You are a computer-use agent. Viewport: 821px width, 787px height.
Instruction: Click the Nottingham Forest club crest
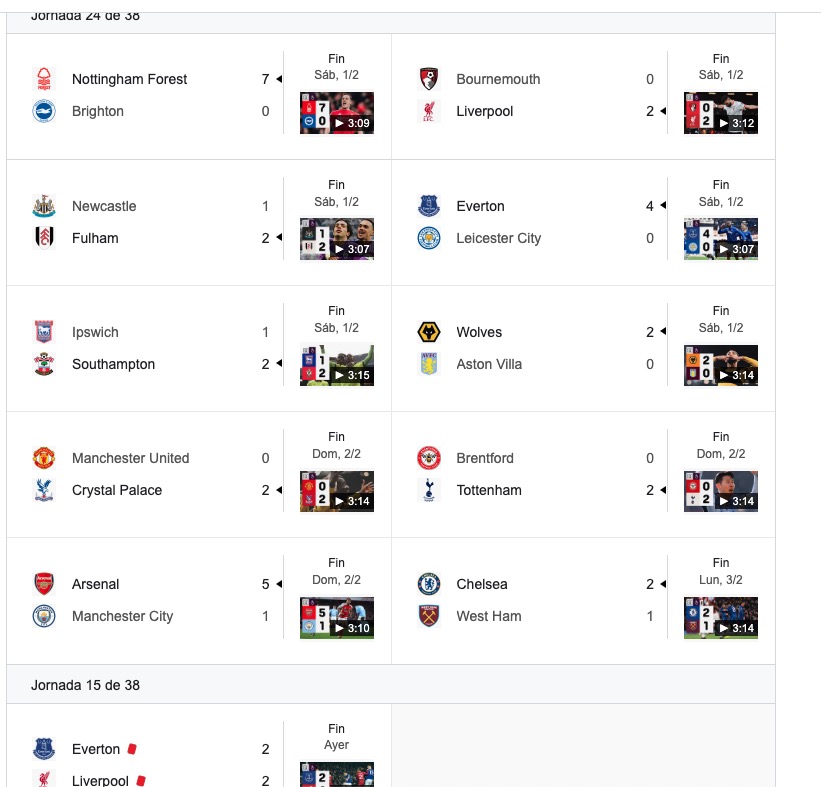[44, 79]
